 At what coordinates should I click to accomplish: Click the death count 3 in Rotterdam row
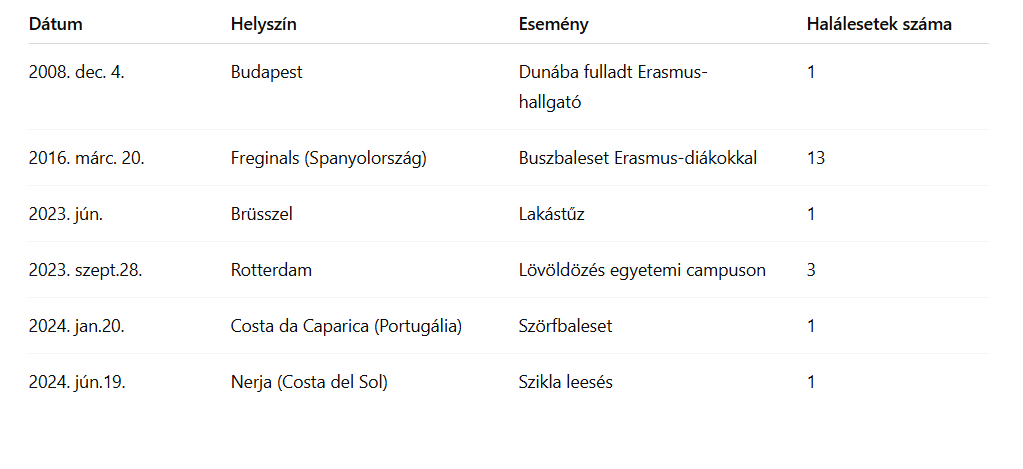pyautogui.click(x=812, y=270)
